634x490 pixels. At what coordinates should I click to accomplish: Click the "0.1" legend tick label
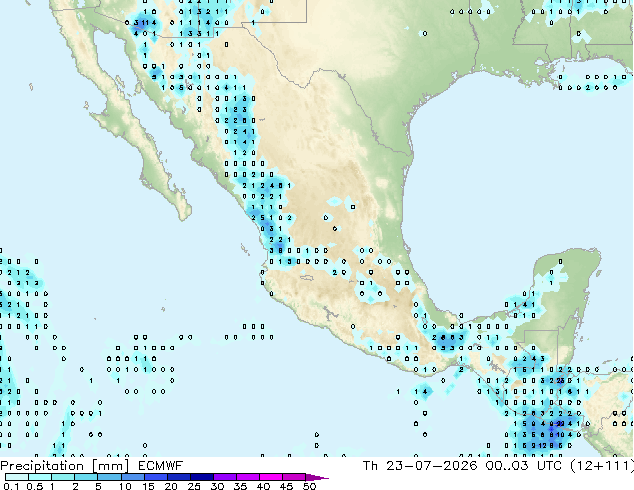coord(11,486)
